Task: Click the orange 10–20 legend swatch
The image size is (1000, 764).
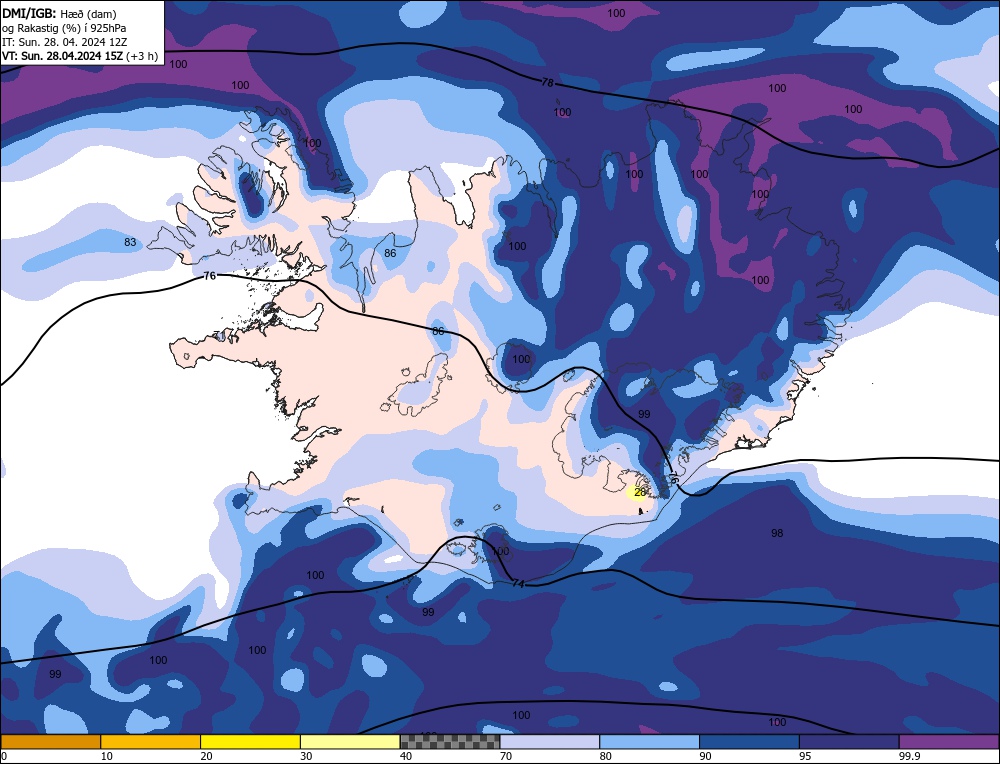Action: pyautogui.click(x=151, y=742)
